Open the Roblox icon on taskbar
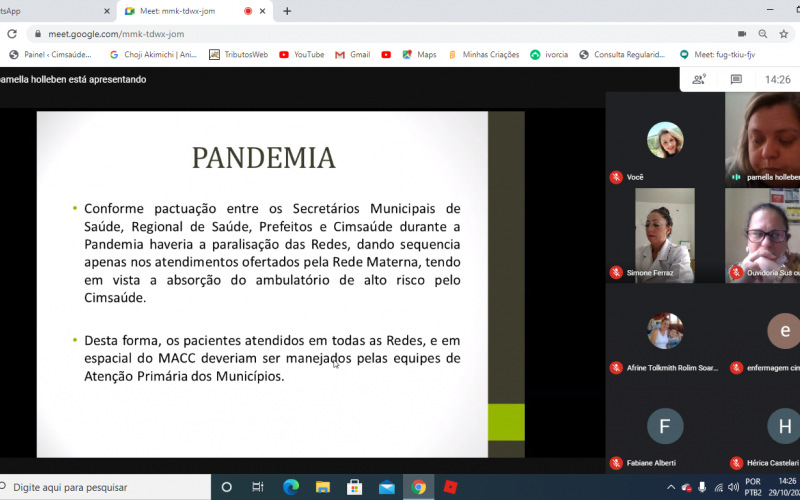800x500 pixels. [x=450, y=487]
